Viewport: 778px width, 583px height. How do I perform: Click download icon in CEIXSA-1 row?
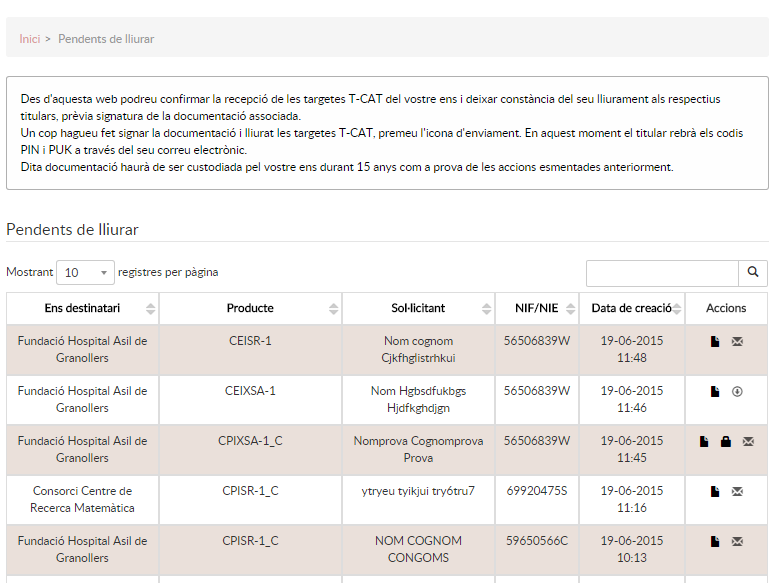click(x=737, y=392)
